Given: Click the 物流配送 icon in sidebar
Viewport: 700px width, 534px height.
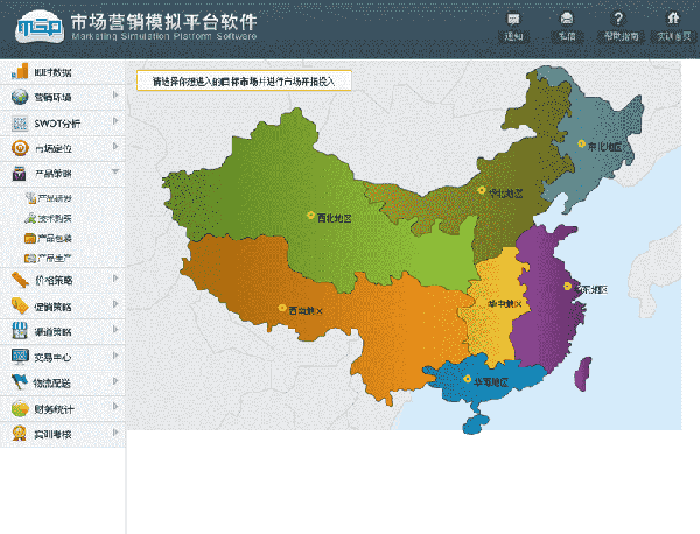Looking at the screenshot, I should 19,383.
